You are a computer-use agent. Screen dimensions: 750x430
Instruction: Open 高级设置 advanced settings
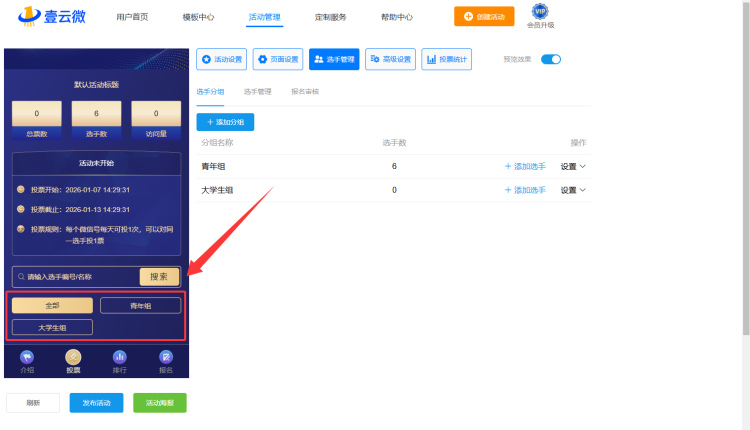[x=390, y=59]
